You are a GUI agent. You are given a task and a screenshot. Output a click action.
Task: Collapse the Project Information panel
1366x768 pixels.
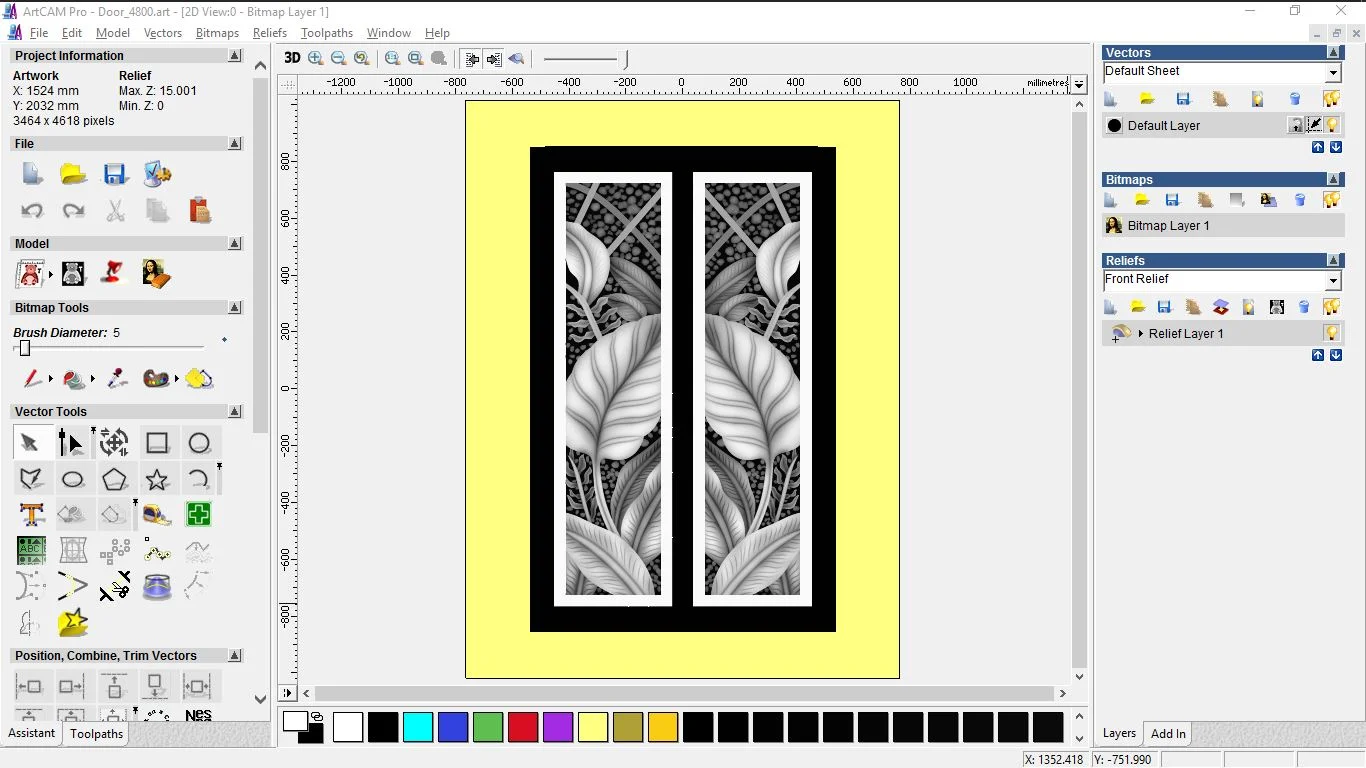coord(235,55)
